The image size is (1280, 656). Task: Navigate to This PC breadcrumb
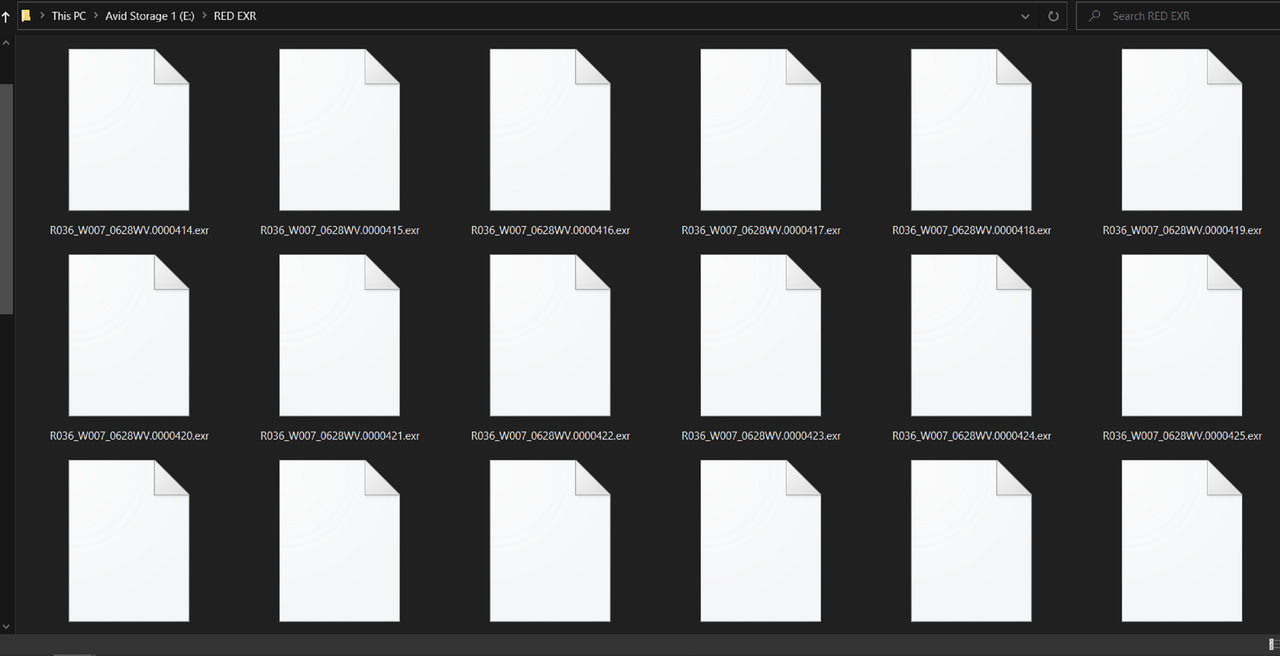(x=69, y=16)
